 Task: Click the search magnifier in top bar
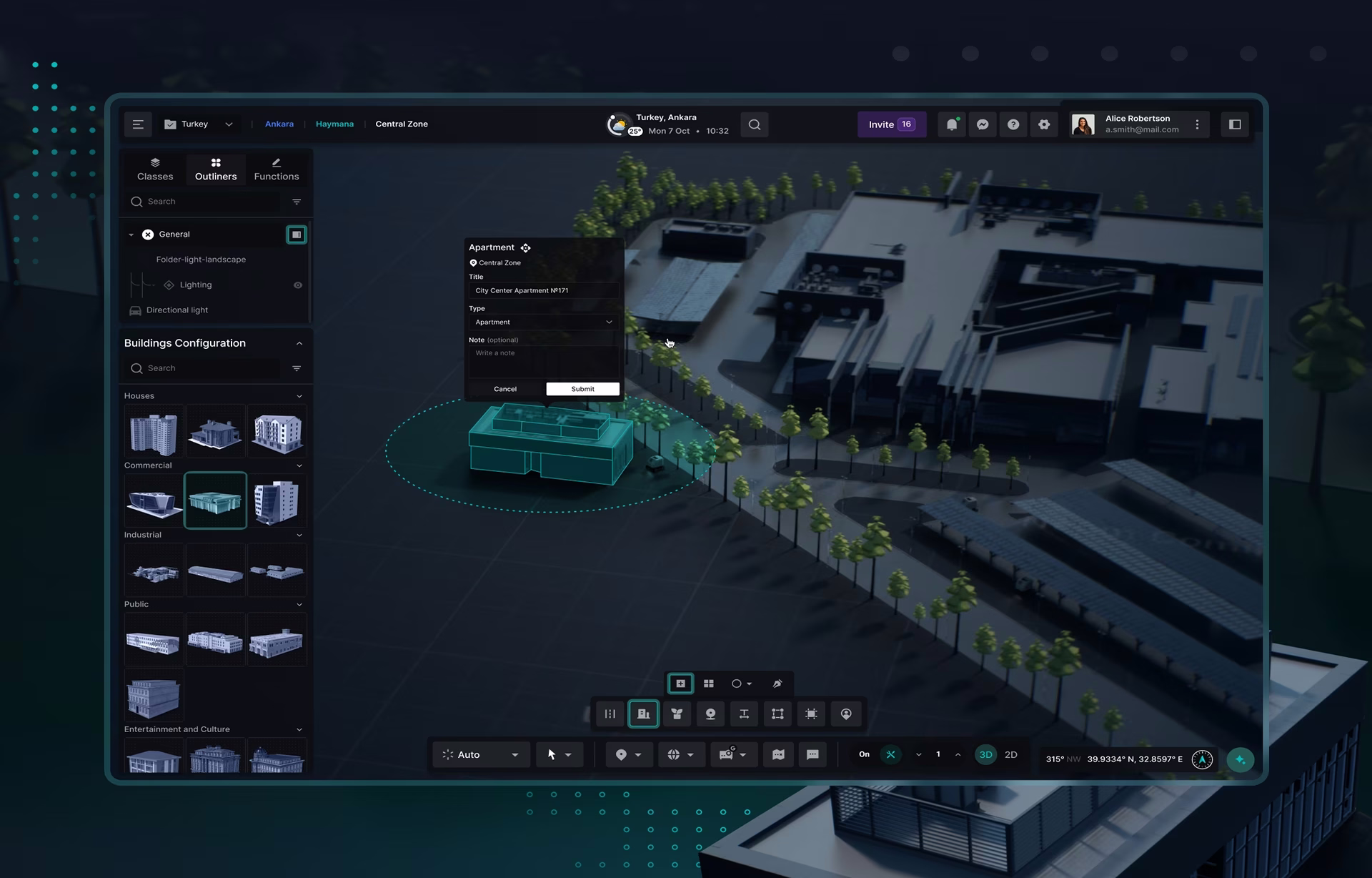tap(755, 124)
